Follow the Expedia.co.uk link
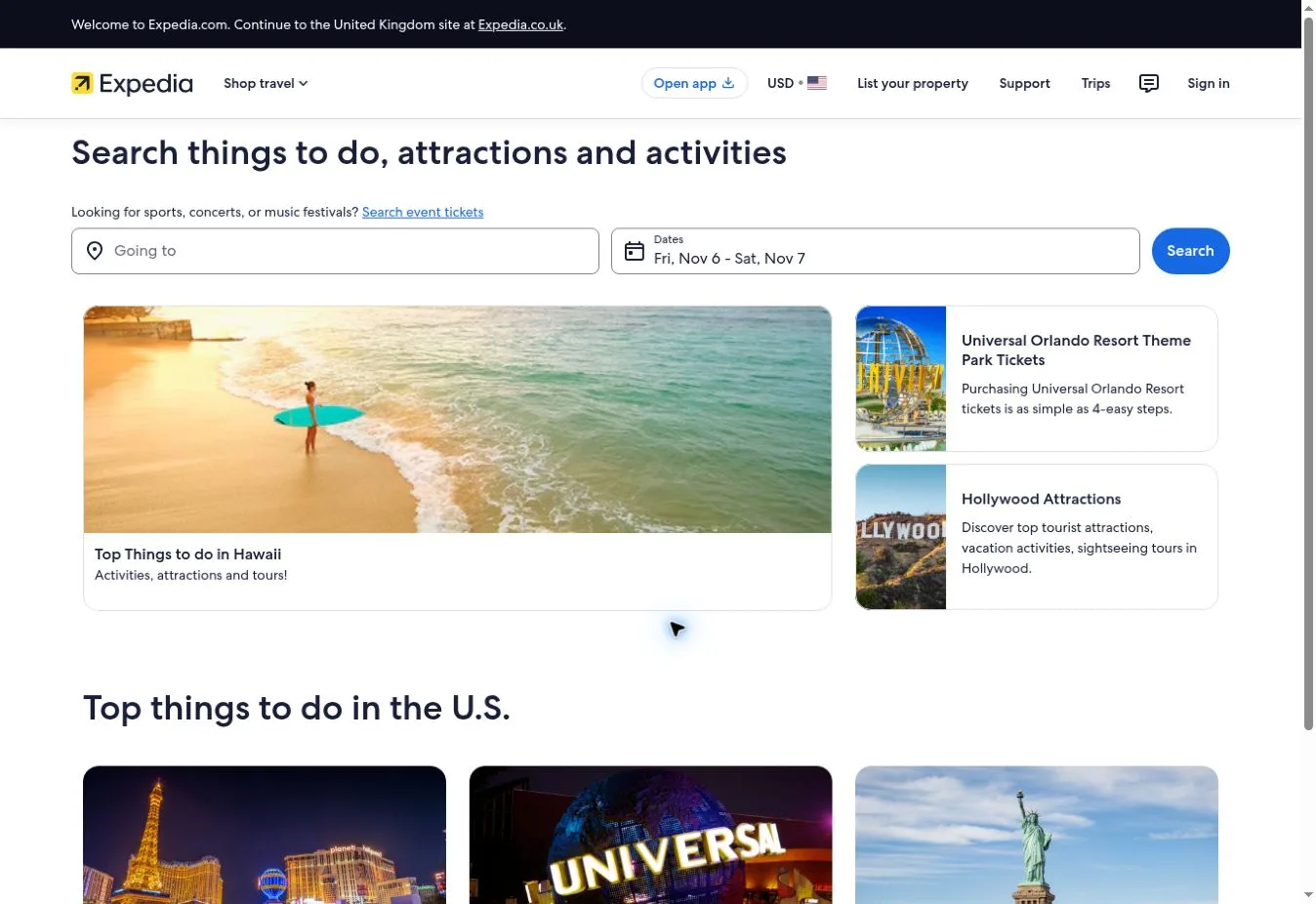 [x=520, y=24]
